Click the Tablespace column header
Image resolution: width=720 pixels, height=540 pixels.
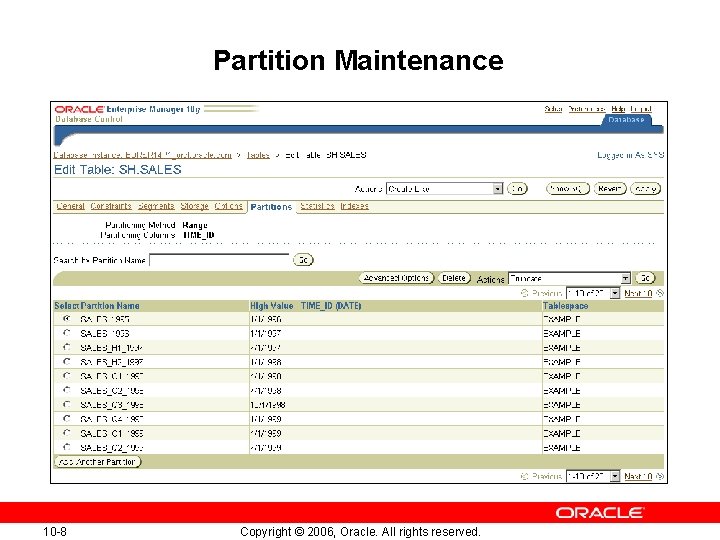[x=565, y=306]
